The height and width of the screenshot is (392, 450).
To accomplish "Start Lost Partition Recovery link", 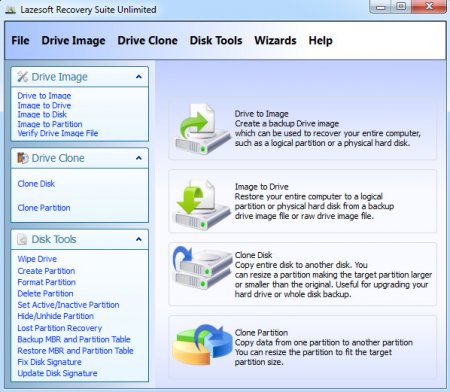I will point(60,328).
